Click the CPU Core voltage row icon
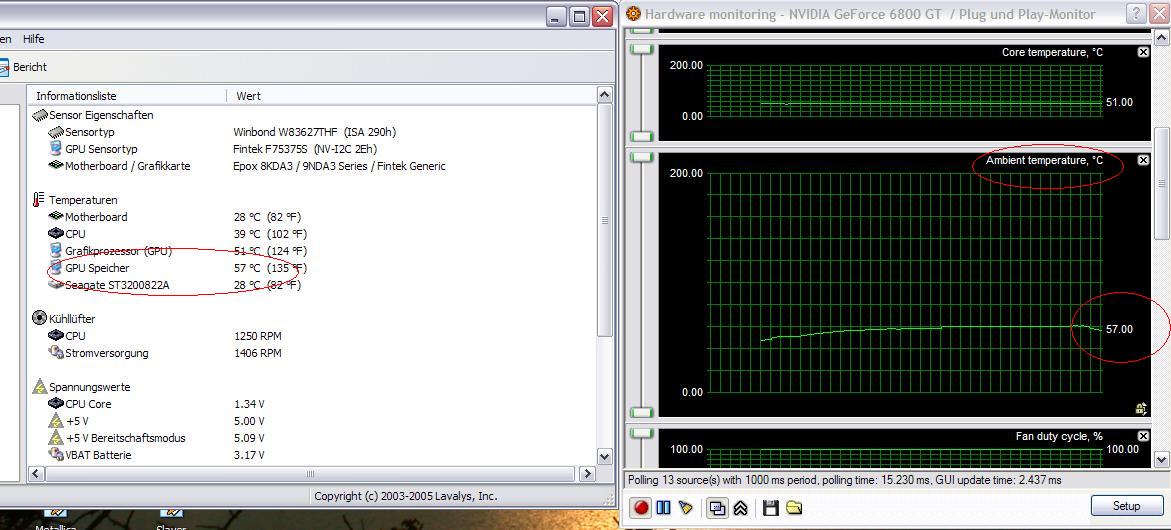Image resolution: width=1171 pixels, height=530 pixels. click(x=55, y=404)
